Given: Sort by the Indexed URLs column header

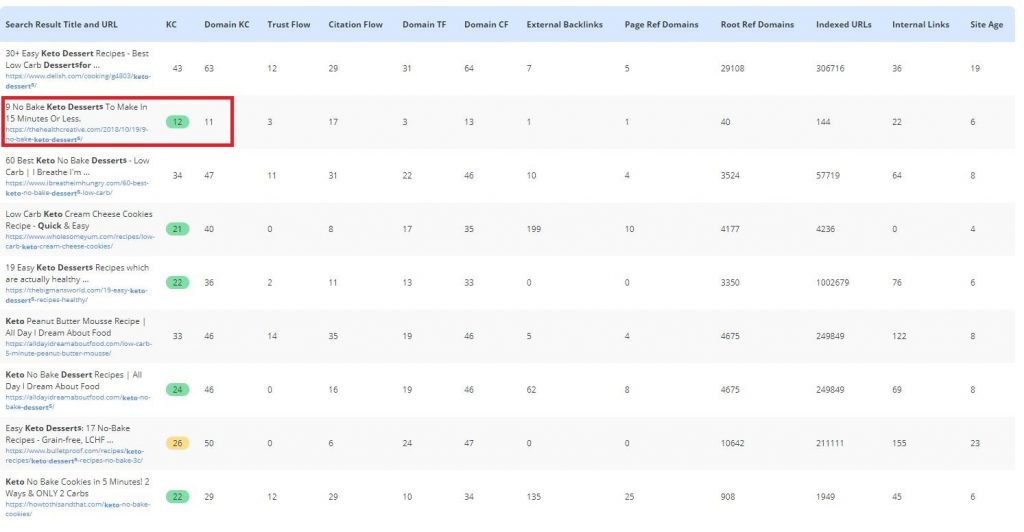Looking at the screenshot, I should [843, 24].
